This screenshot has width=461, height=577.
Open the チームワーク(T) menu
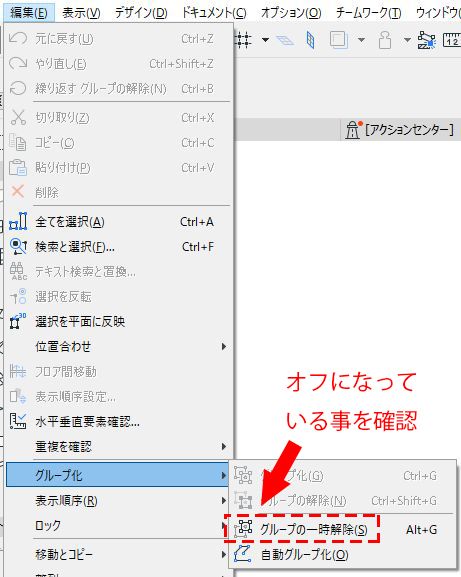[x=368, y=13]
